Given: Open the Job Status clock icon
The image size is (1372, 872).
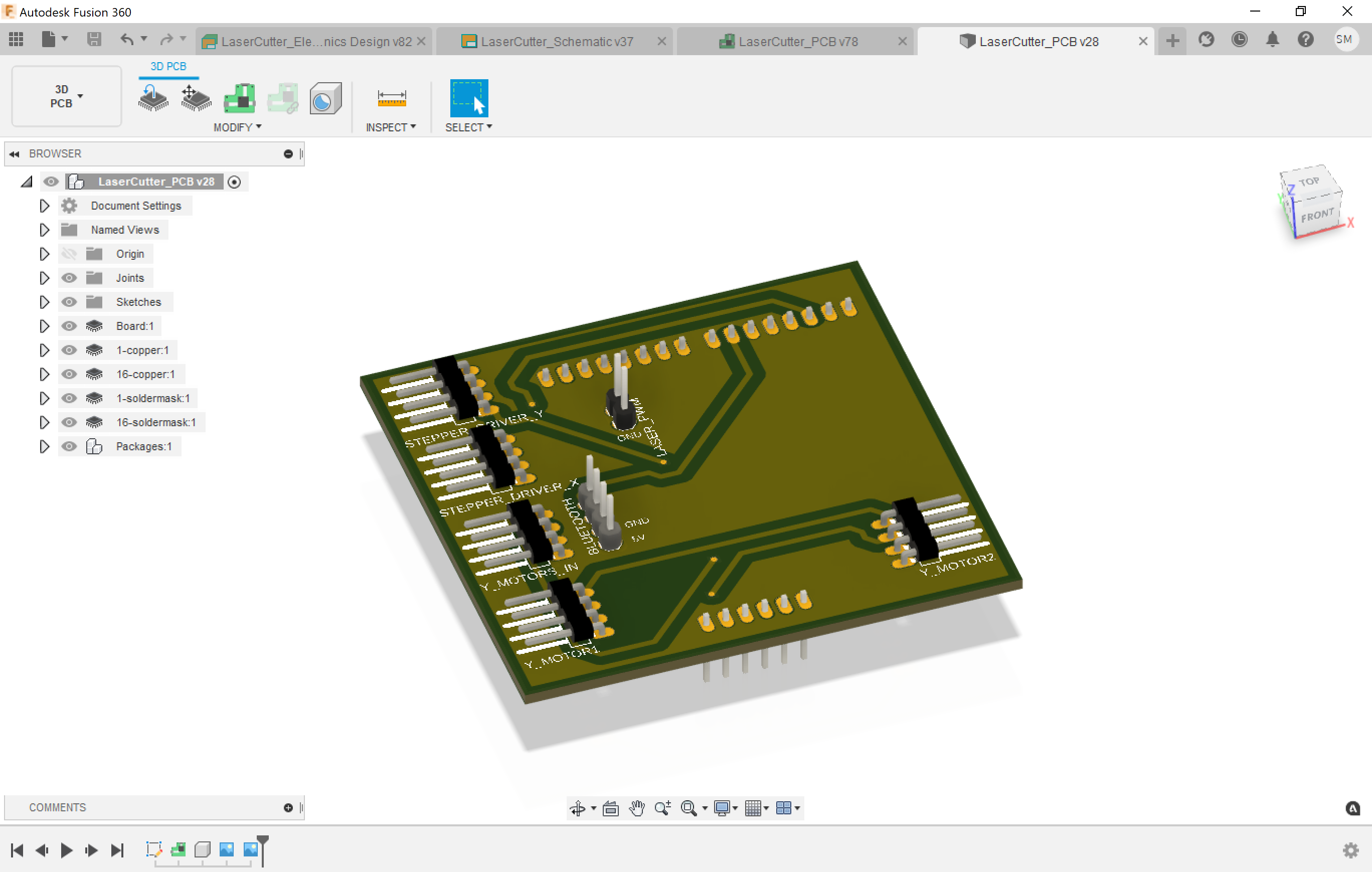Looking at the screenshot, I should coord(1239,40).
